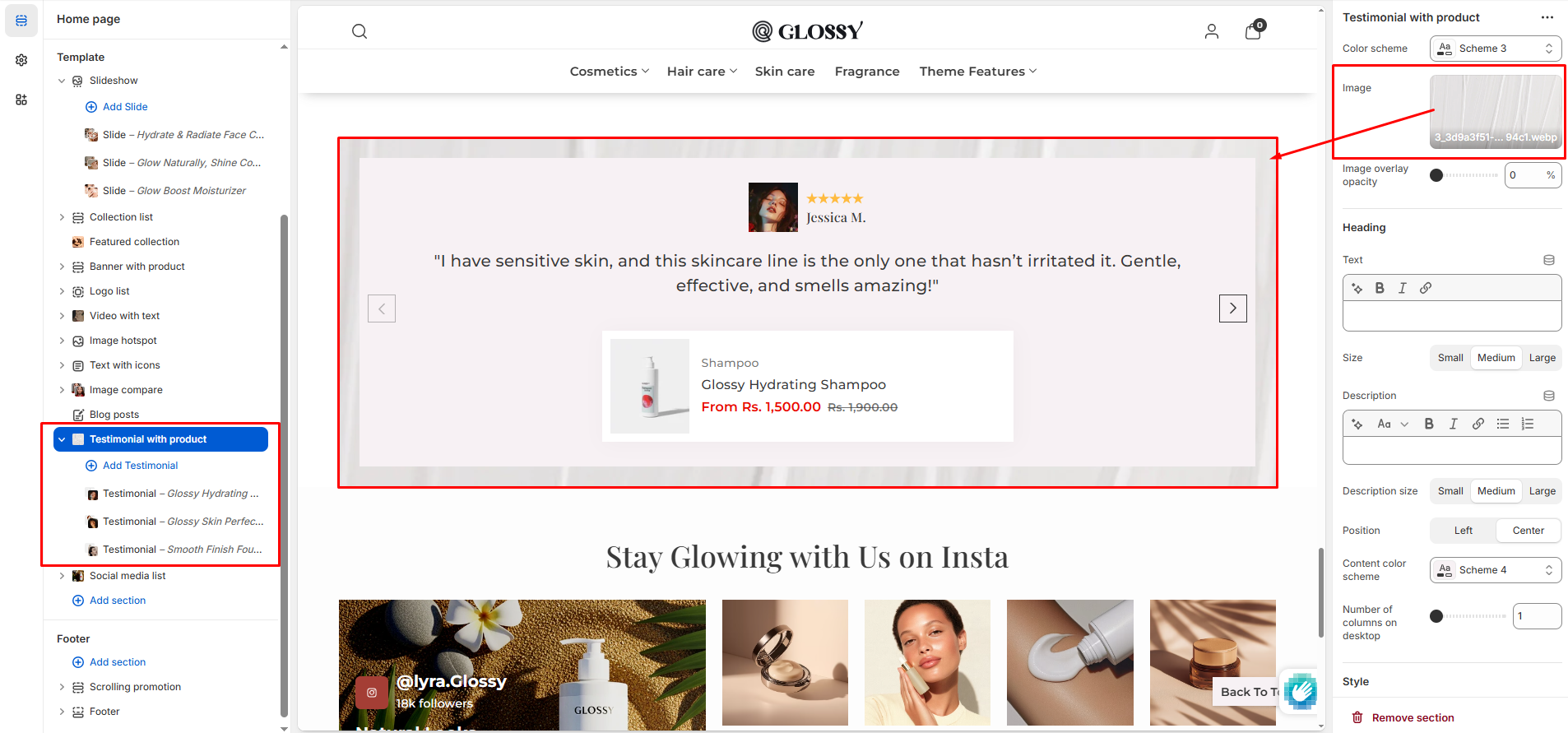1568x733 pixels.
Task: Click Add Testimonial link
Action: tap(140, 466)
